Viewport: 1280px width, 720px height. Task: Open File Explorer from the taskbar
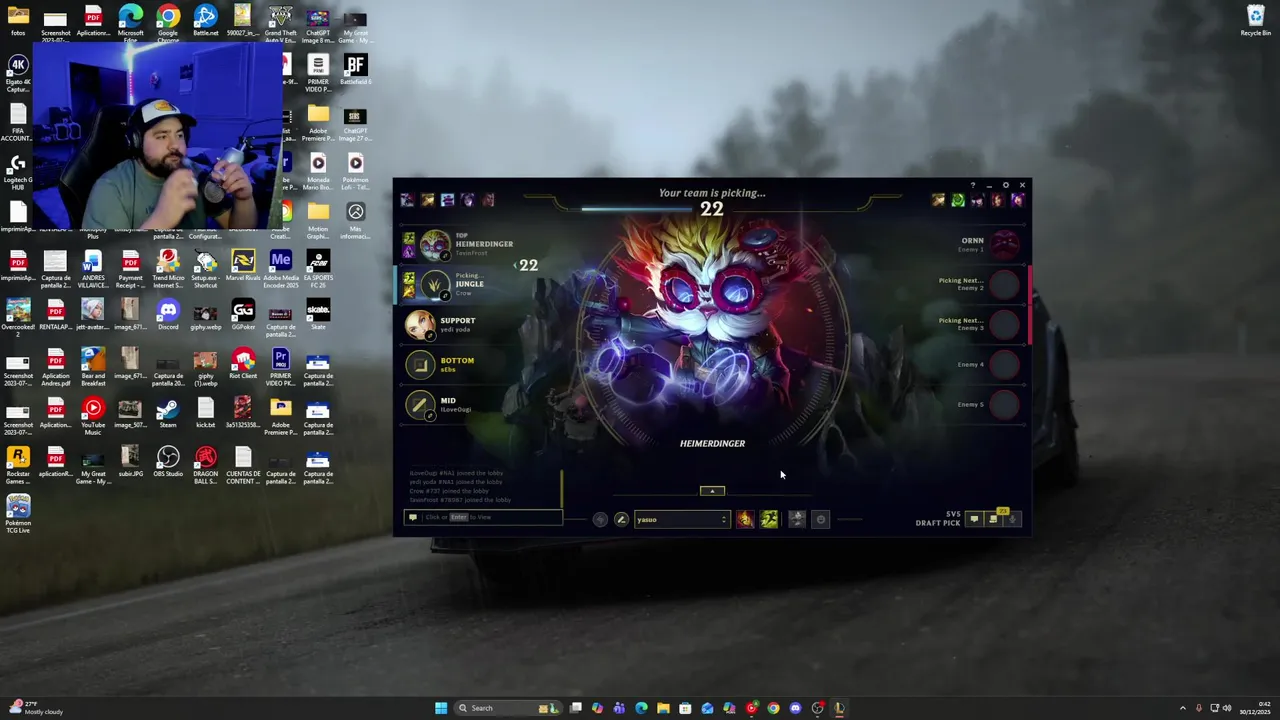[x=663, y=708]
